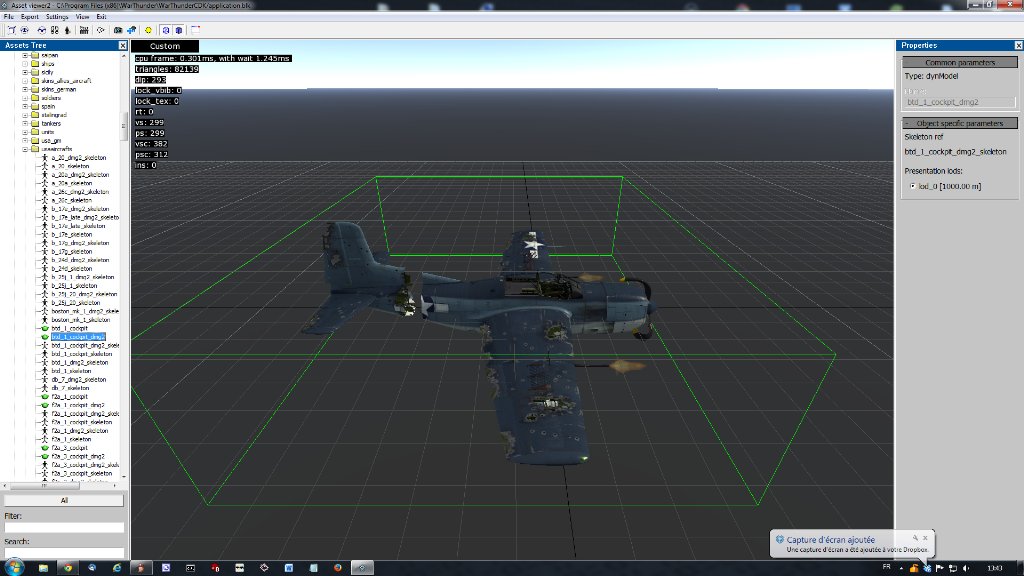Select the lod_0 [1000.00 m] radio button
The image size is (1024, 576).
[913, 186]
